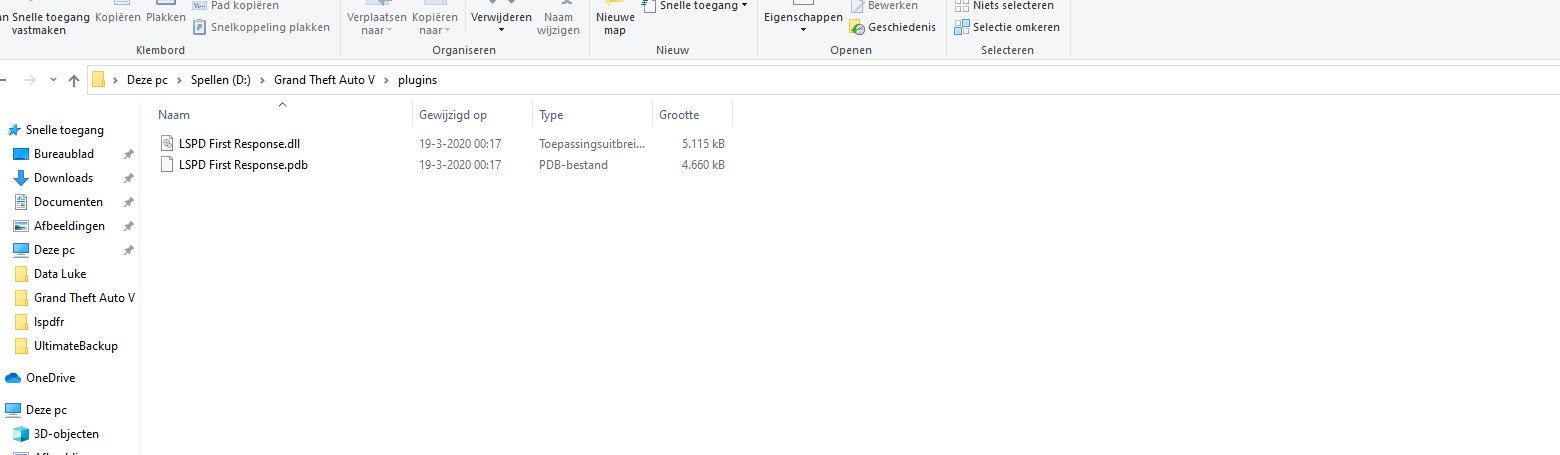Click Selectie omkeren in the ribbon
Viewport: 1560px width, 455px height.
pos(1007,27)
